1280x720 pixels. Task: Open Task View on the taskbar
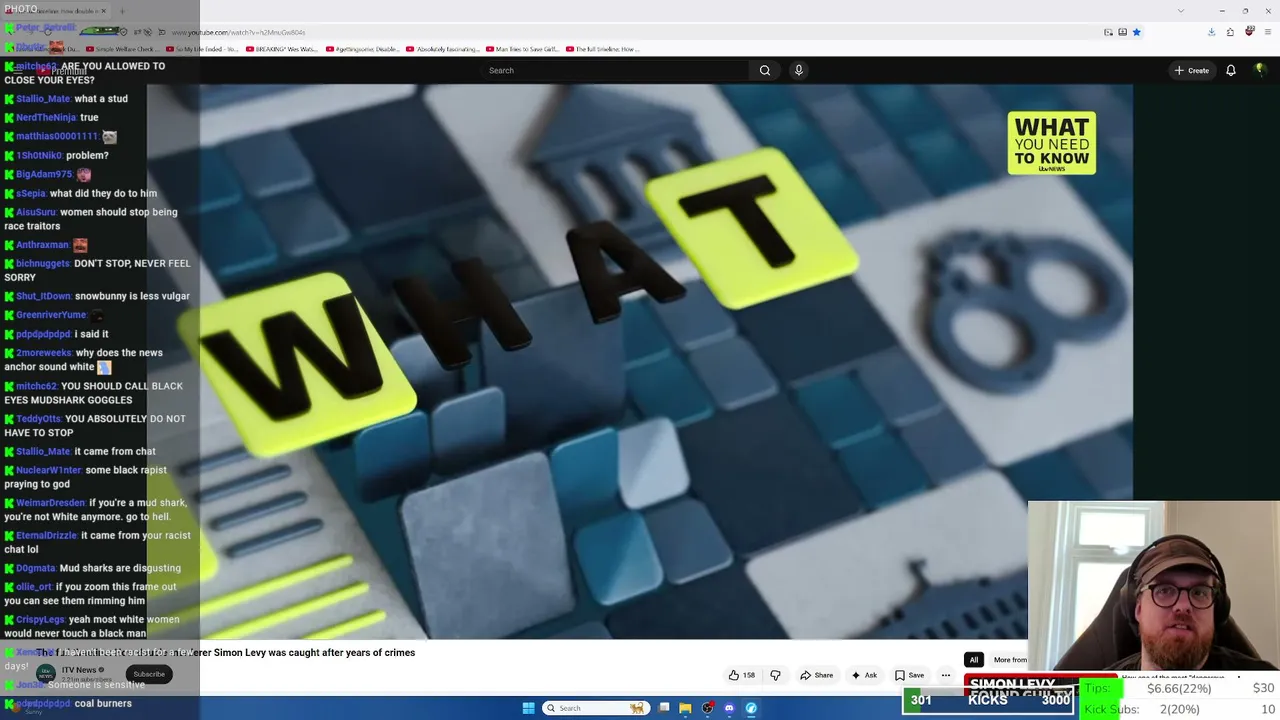click(663, 708)
